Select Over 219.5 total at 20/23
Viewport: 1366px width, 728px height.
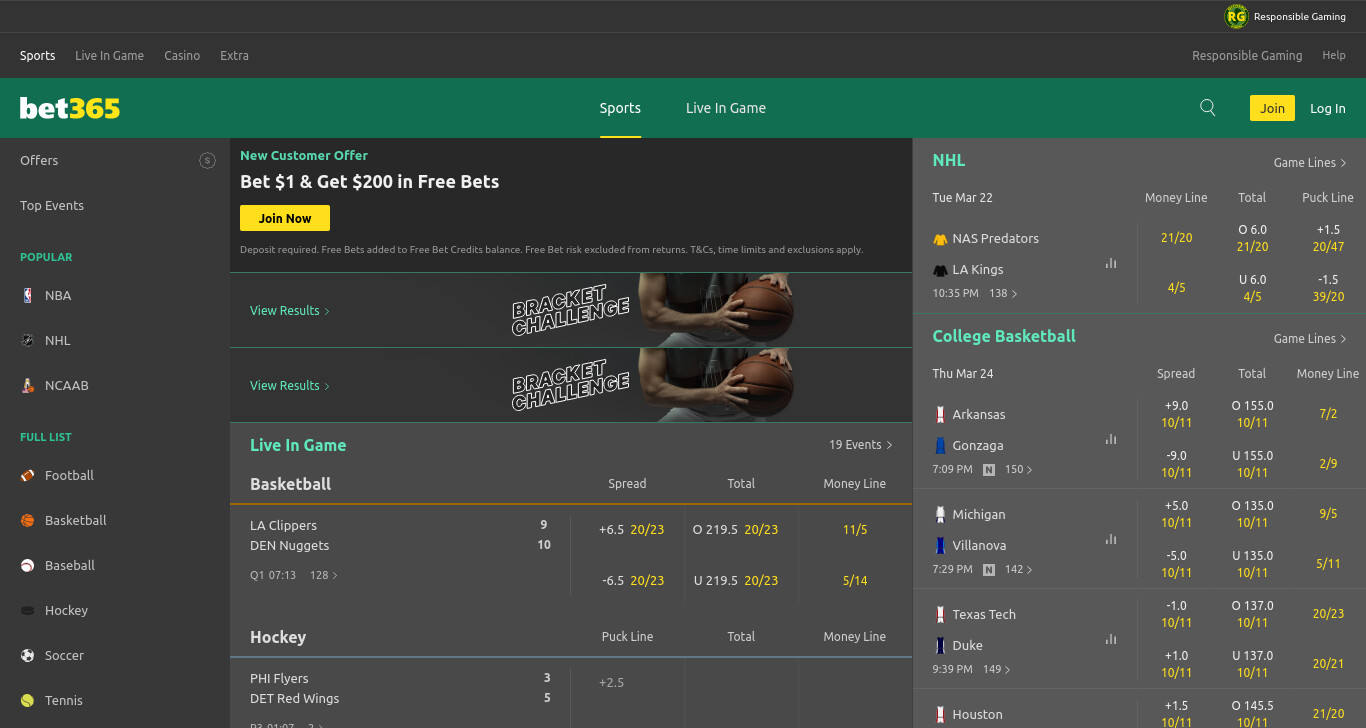click(735, 530)
